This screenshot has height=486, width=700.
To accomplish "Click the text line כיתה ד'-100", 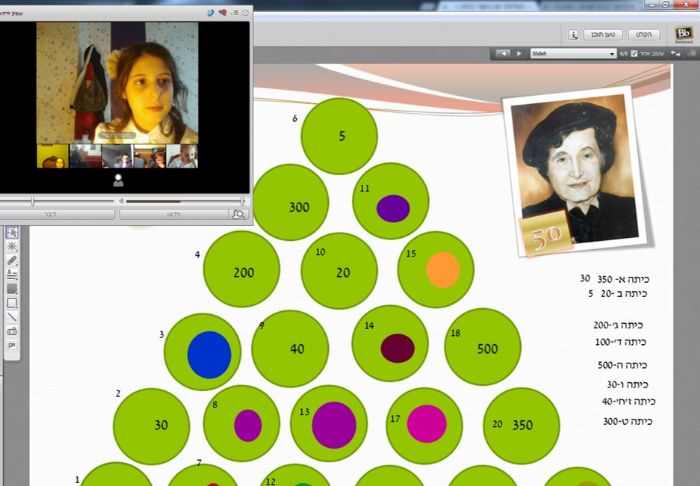I will pyautogui.click(x=621, y=342).
